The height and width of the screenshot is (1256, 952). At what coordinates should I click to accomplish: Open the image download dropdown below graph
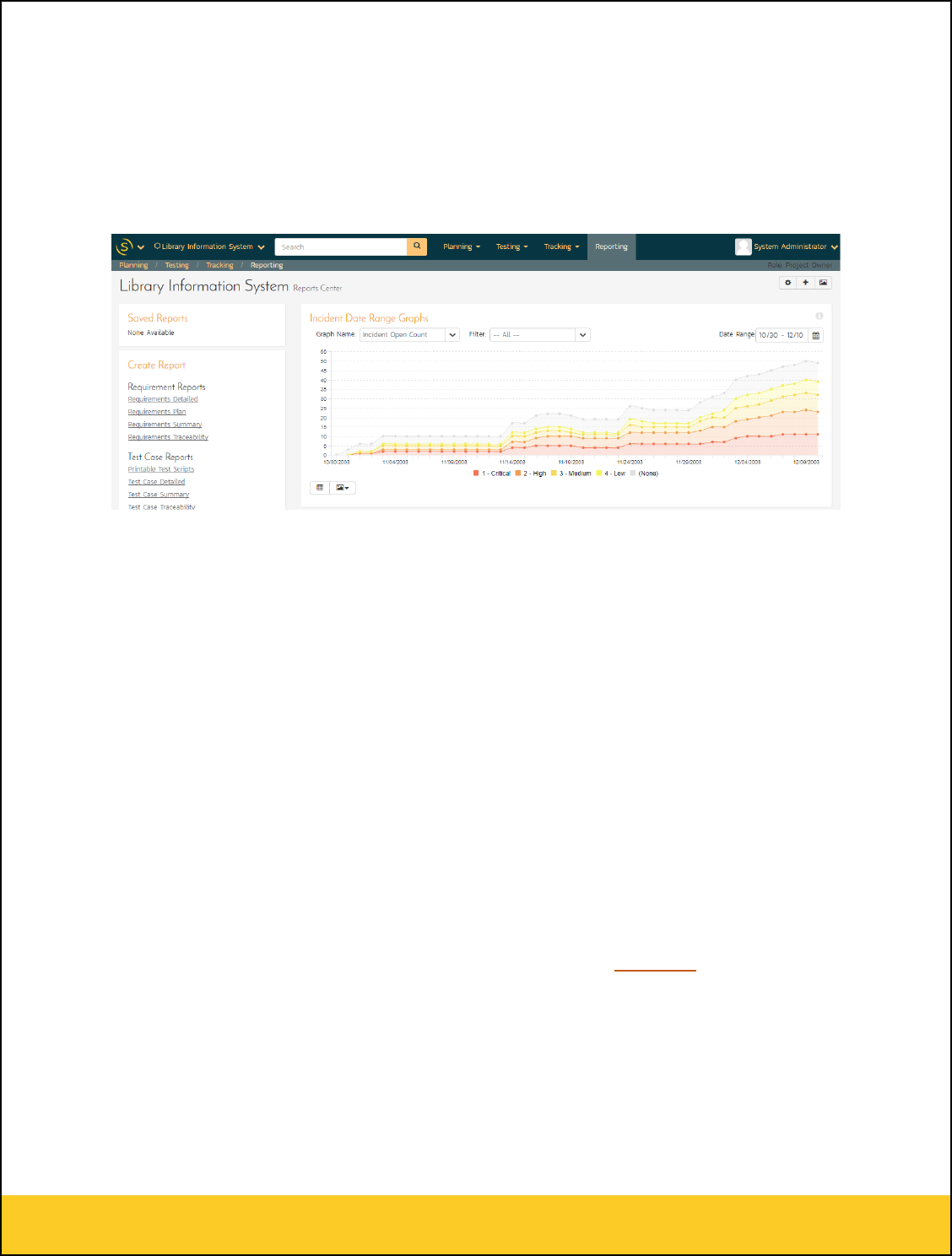click(343, 488)
